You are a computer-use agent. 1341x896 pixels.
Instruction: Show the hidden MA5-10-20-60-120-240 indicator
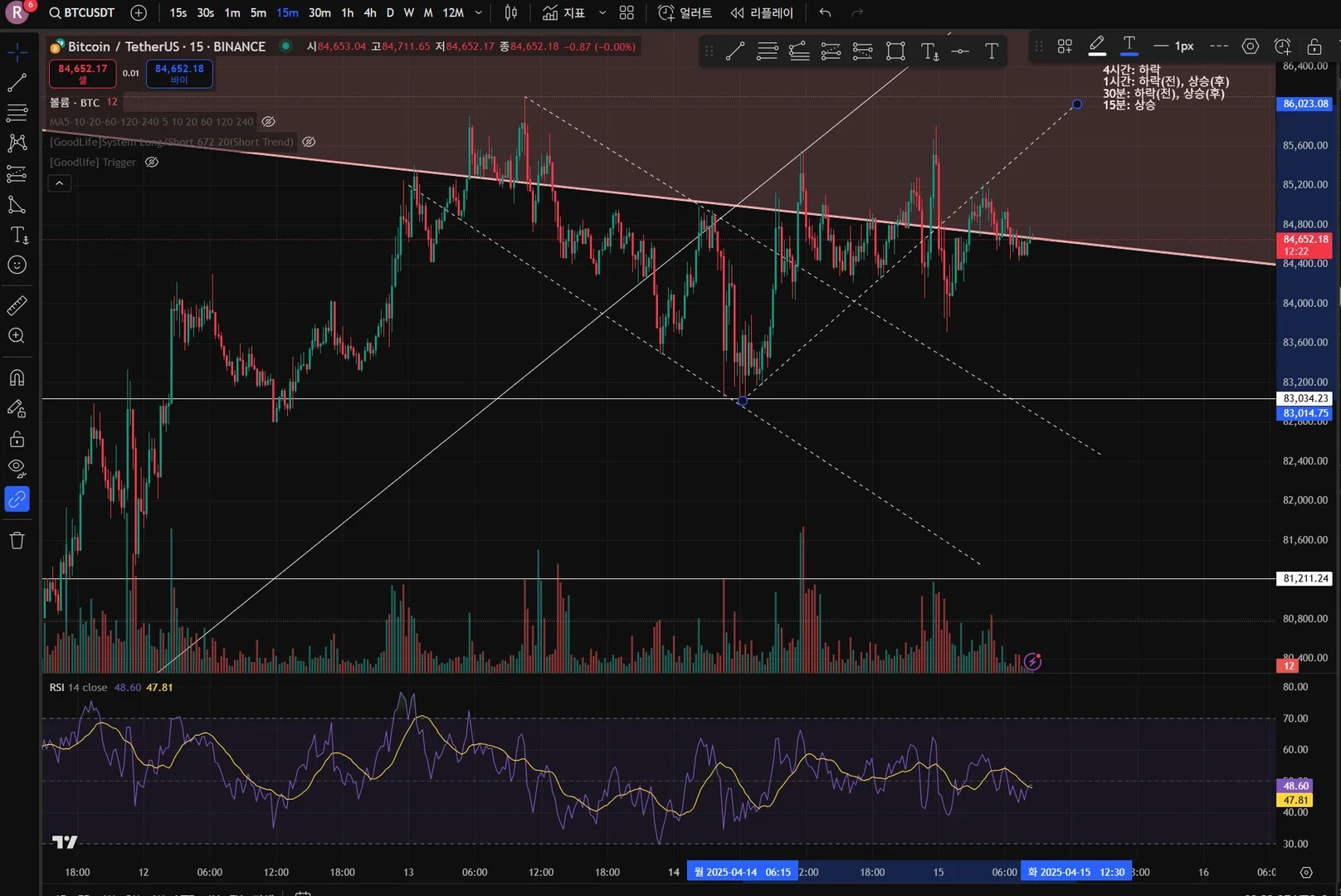268,121
